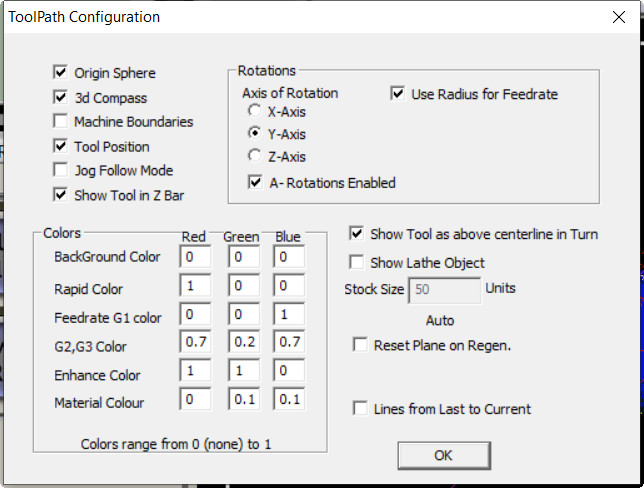Uncheck Use Radius for Feedrate
The height and width of the screenshot is (488, 644).
pos(397,94)
